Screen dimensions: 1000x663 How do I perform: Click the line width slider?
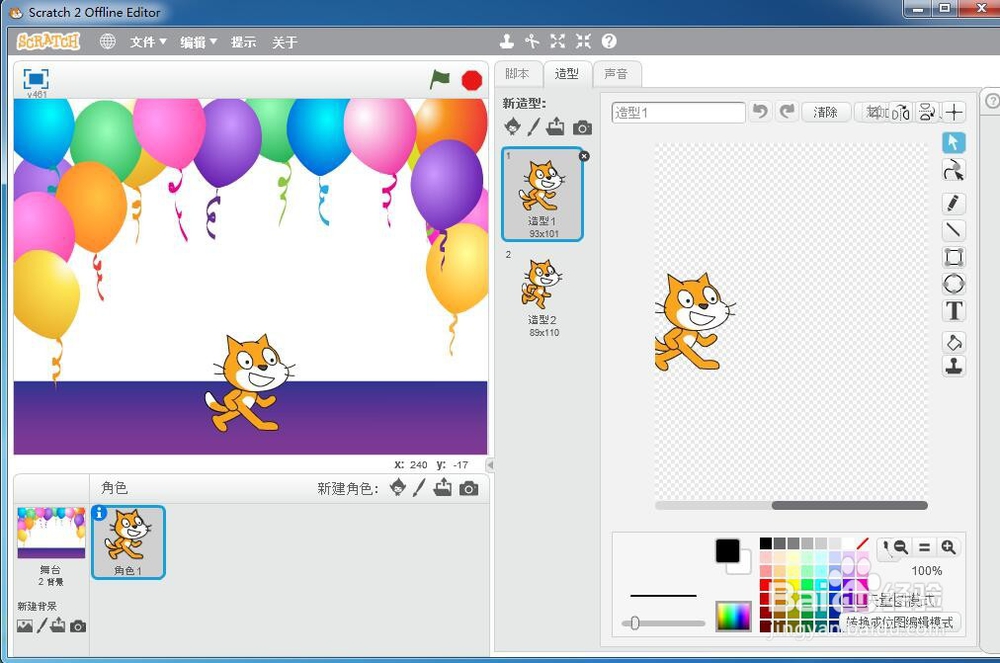coord(663,623)
